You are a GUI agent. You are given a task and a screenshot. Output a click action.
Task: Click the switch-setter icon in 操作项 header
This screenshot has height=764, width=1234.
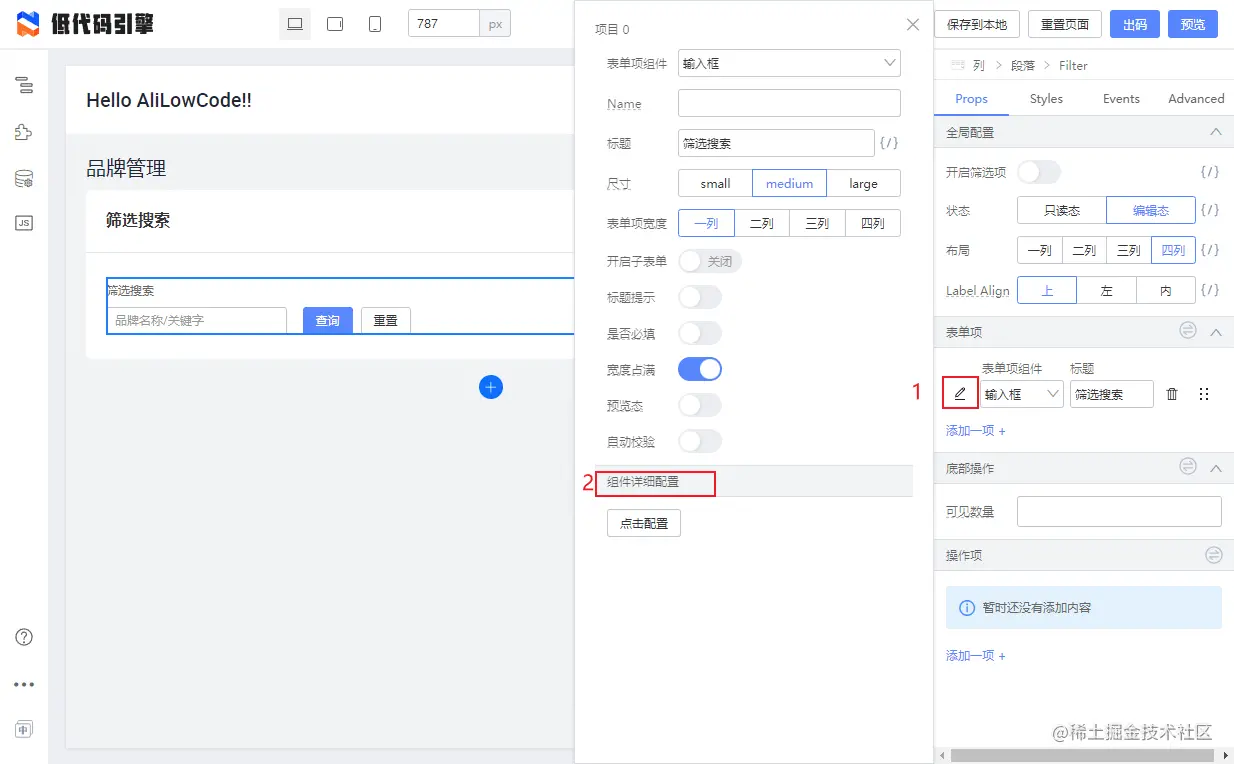click(x=1214, y=554)
